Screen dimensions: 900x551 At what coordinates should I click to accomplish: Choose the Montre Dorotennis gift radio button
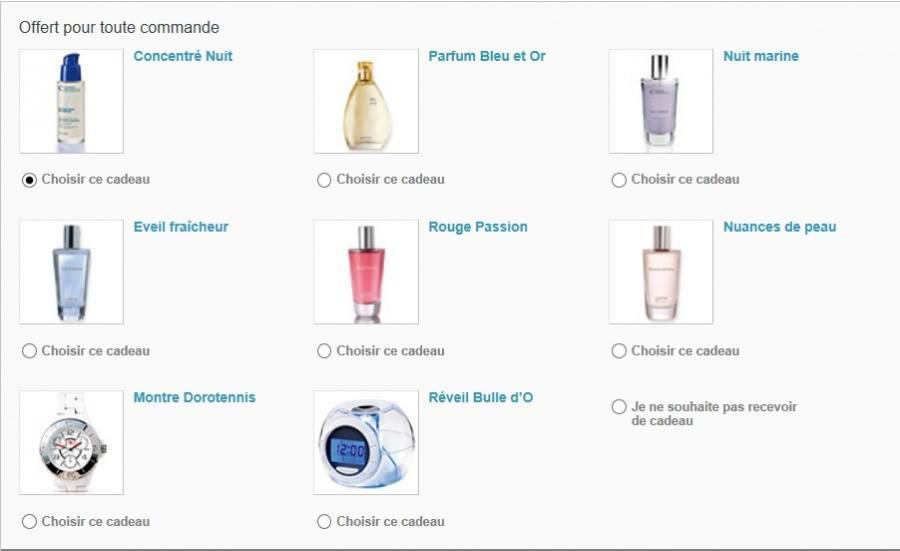pyautogui.click(x=29, y=521)
